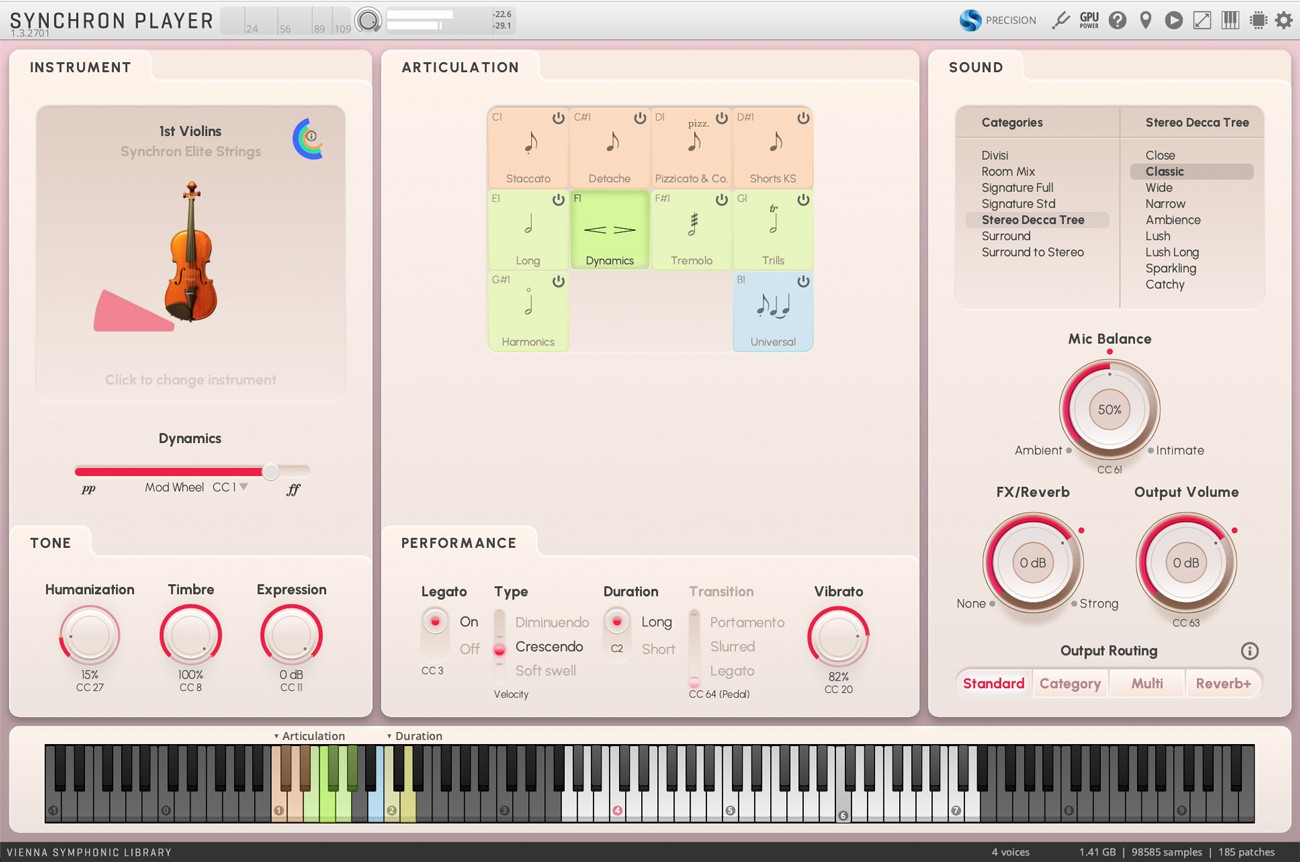Turn Legato Off in the Performance panel
This screenshot has height=862, width=1300.
click(469, 647)
